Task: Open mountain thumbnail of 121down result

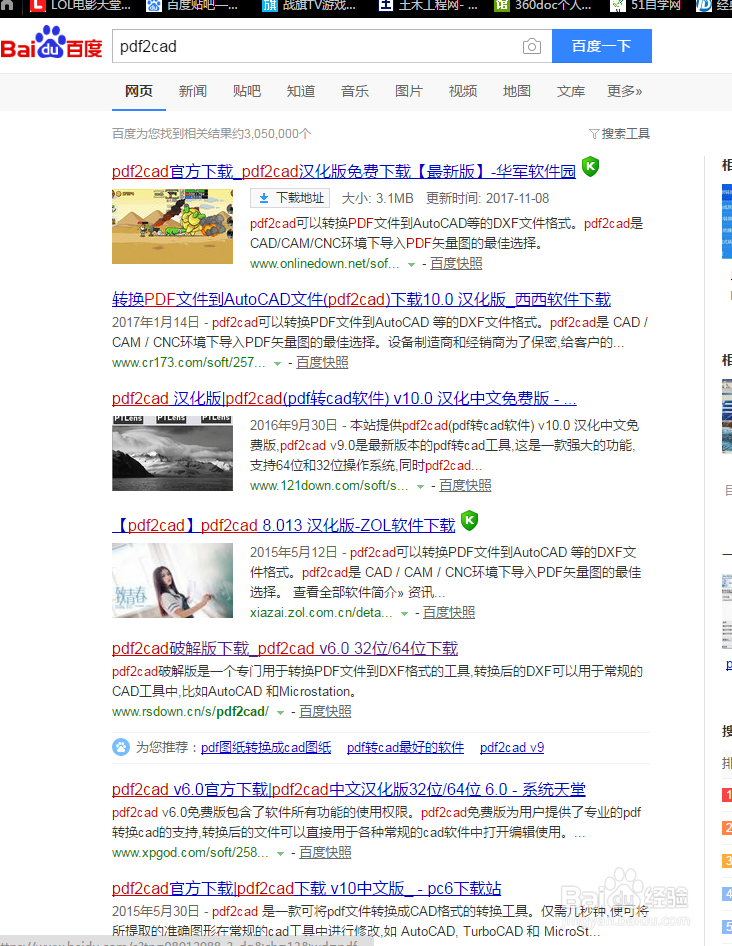Action: (173, 453)
